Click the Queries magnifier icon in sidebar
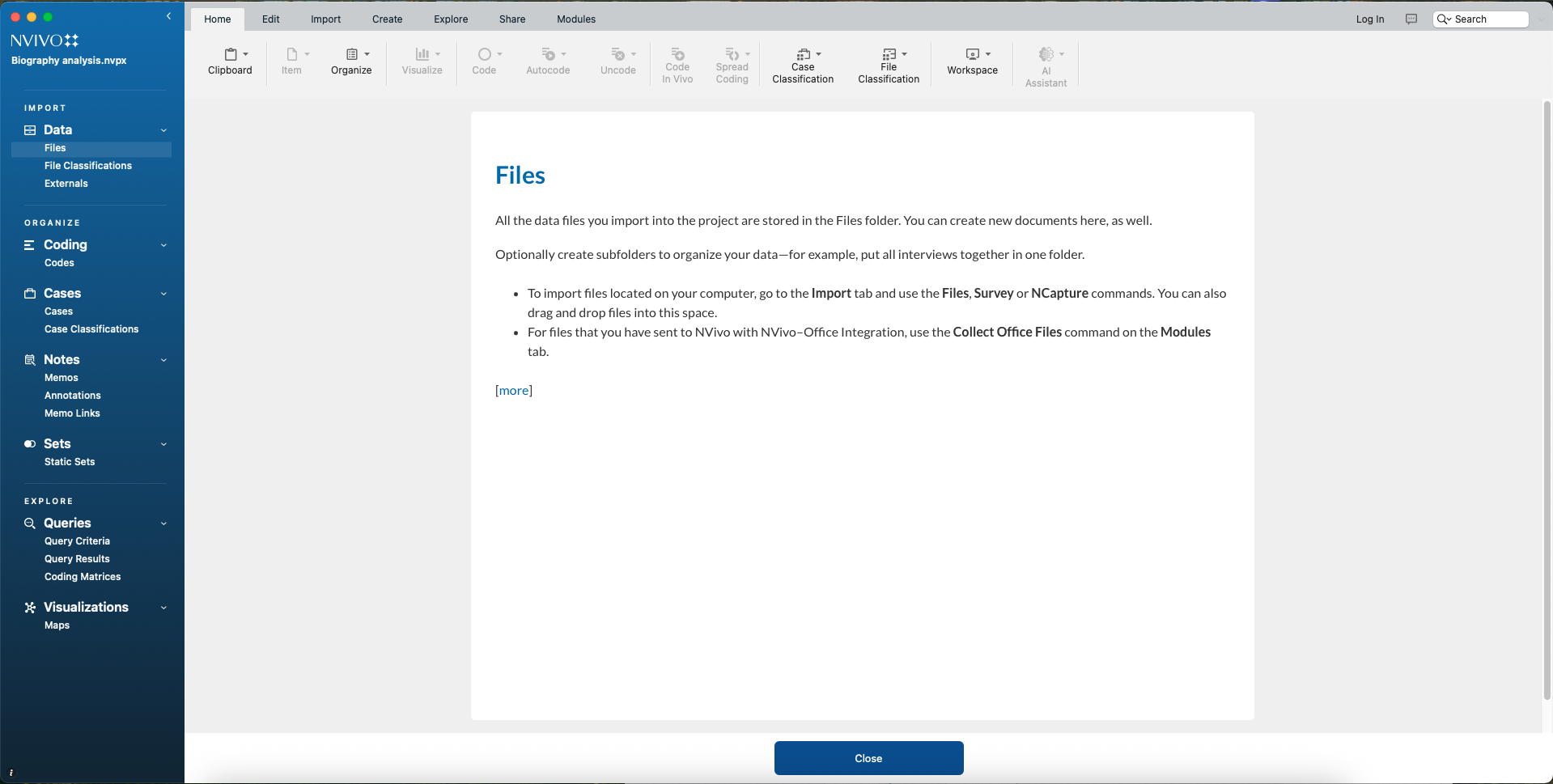The height and width of the screenshot is (784, 1553). coord(30,523)
